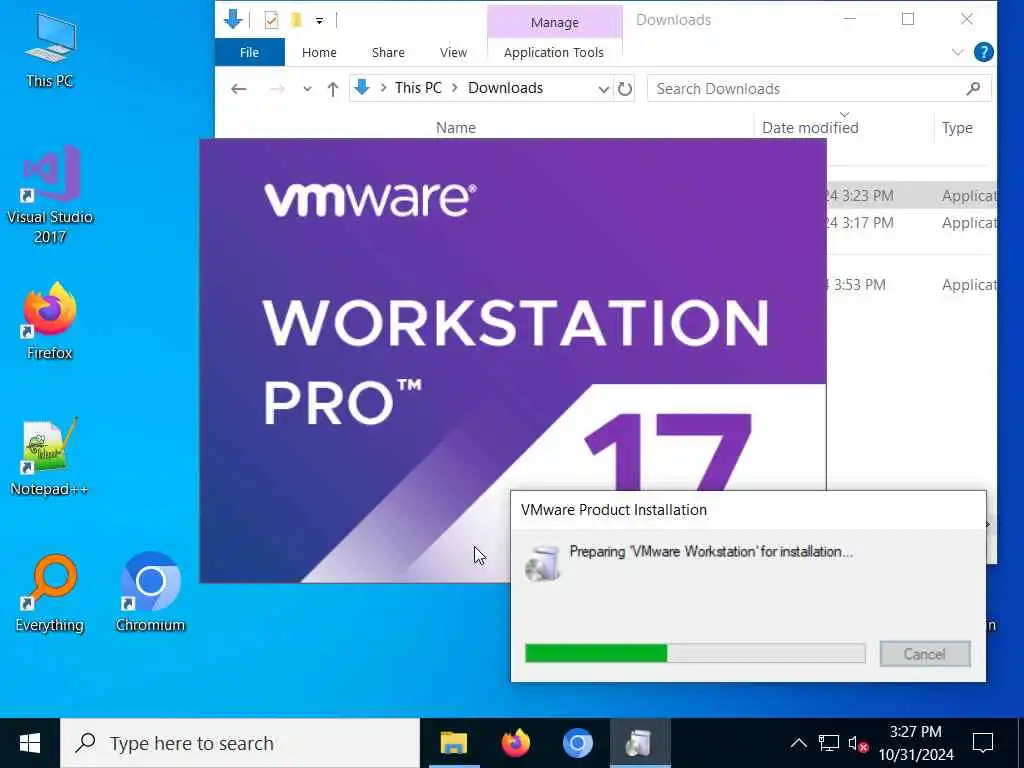Image resolution: width=1024 pixels, height=768 pixels.
Task: Expand the address bar history dropdown
Action: [603, 89]
